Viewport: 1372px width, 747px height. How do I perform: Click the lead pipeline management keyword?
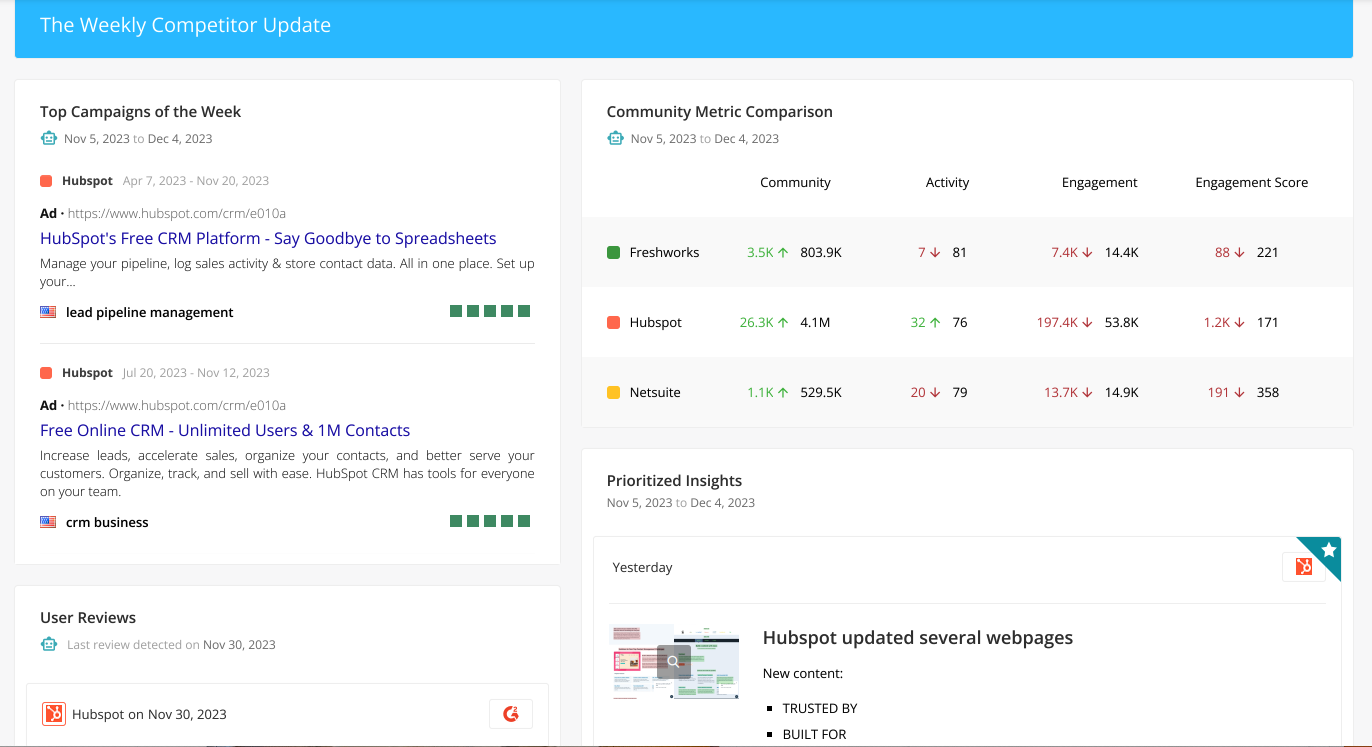[150, 312]
